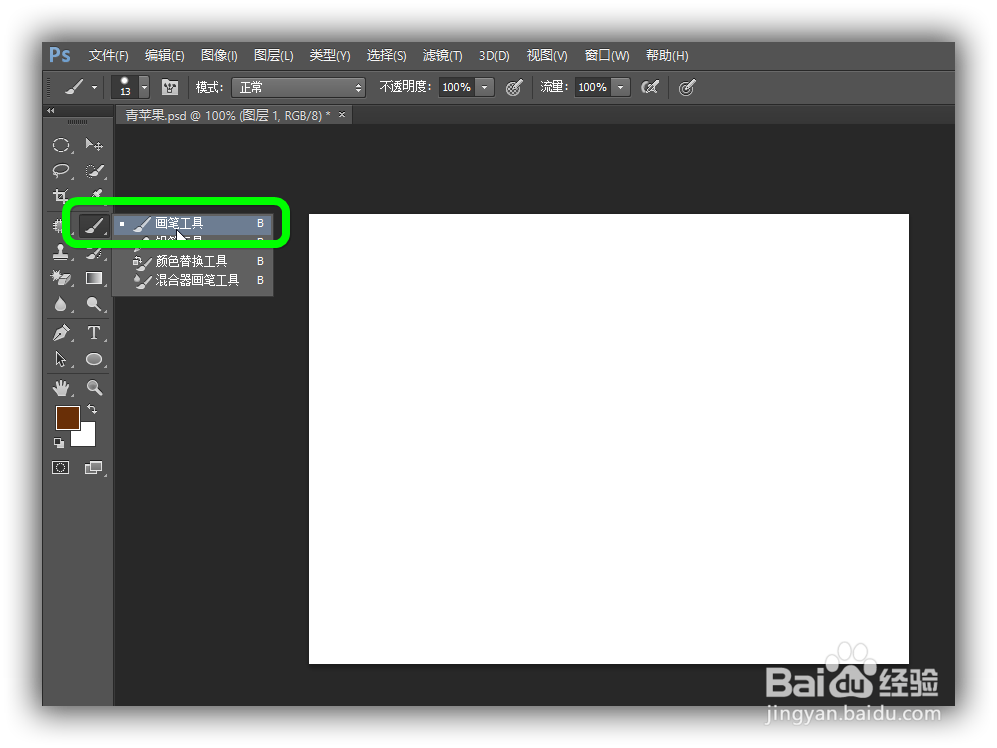Swap foreground and background colors
Image resolution: width=997 pixels, height=748 pixels.
(92, 409)
